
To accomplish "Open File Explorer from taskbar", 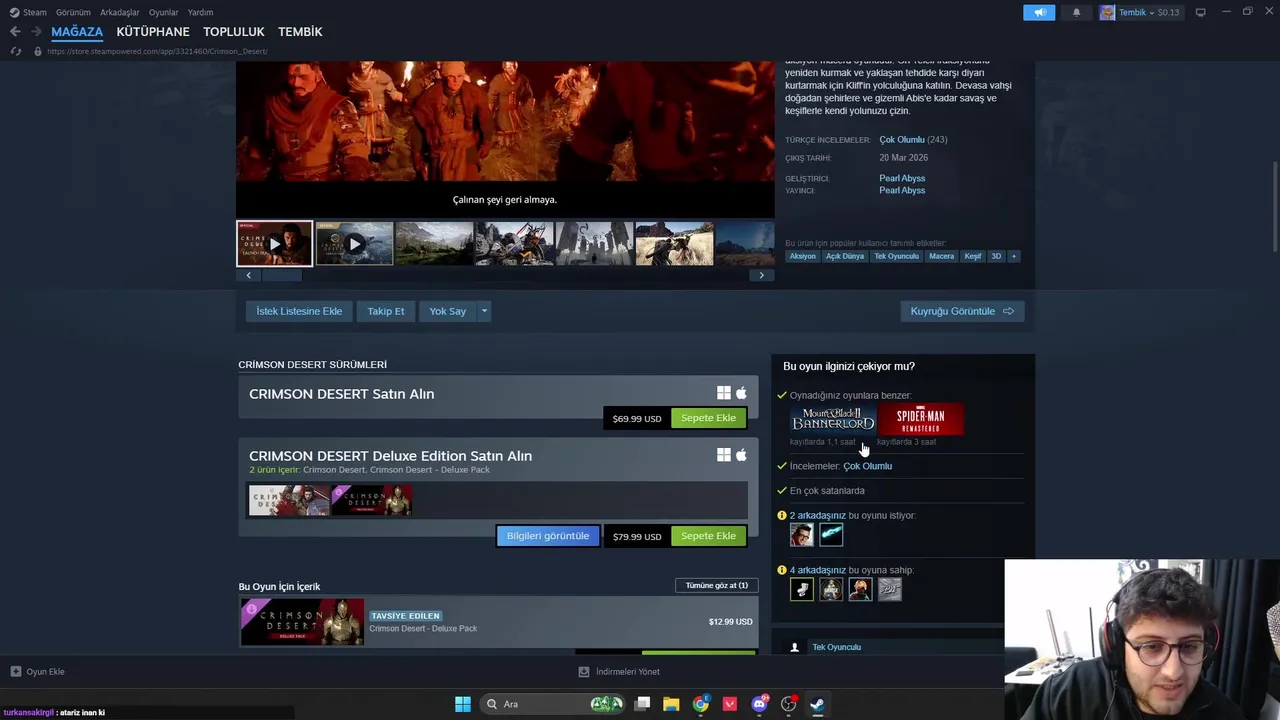I will click(x=671, y=704).
